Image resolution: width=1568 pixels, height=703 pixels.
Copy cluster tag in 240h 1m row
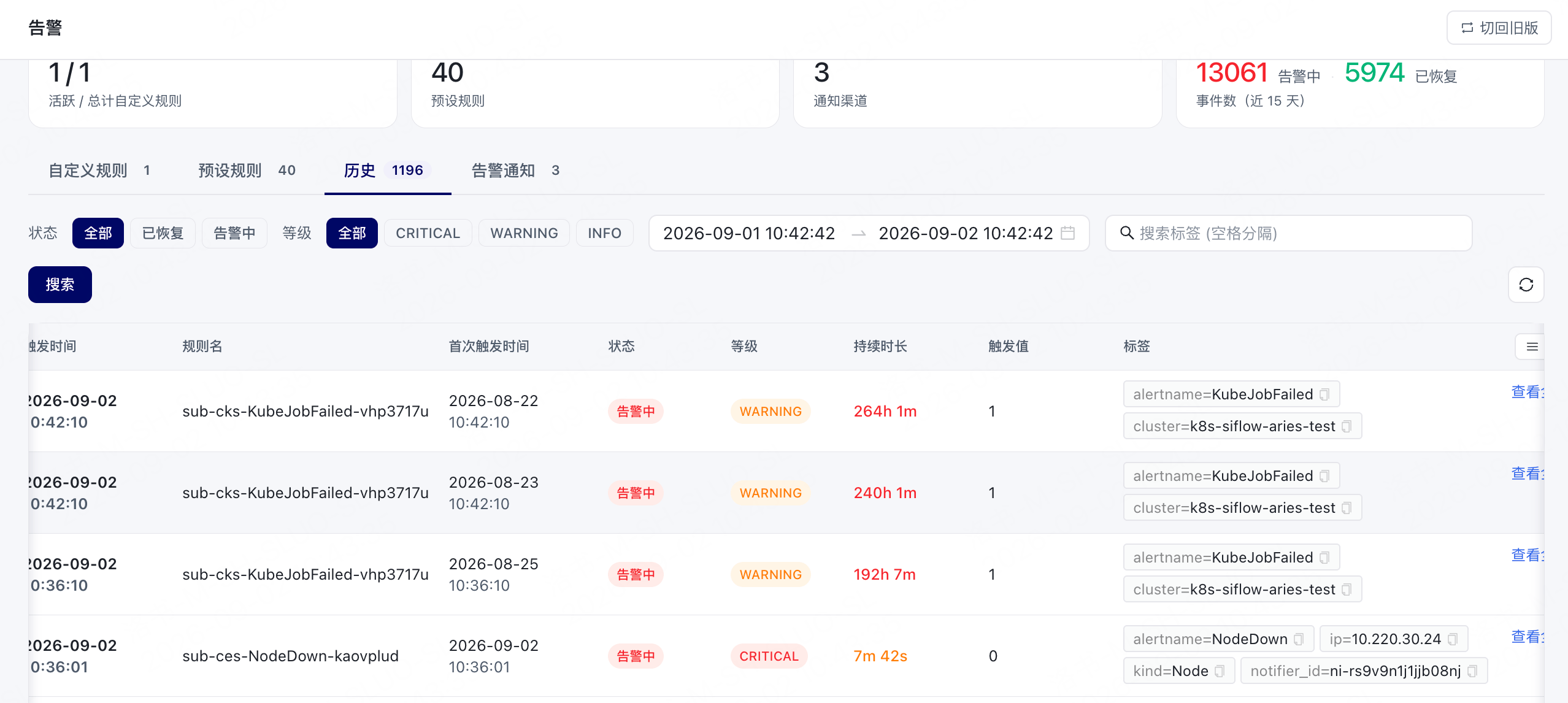tap(1347, 508)
